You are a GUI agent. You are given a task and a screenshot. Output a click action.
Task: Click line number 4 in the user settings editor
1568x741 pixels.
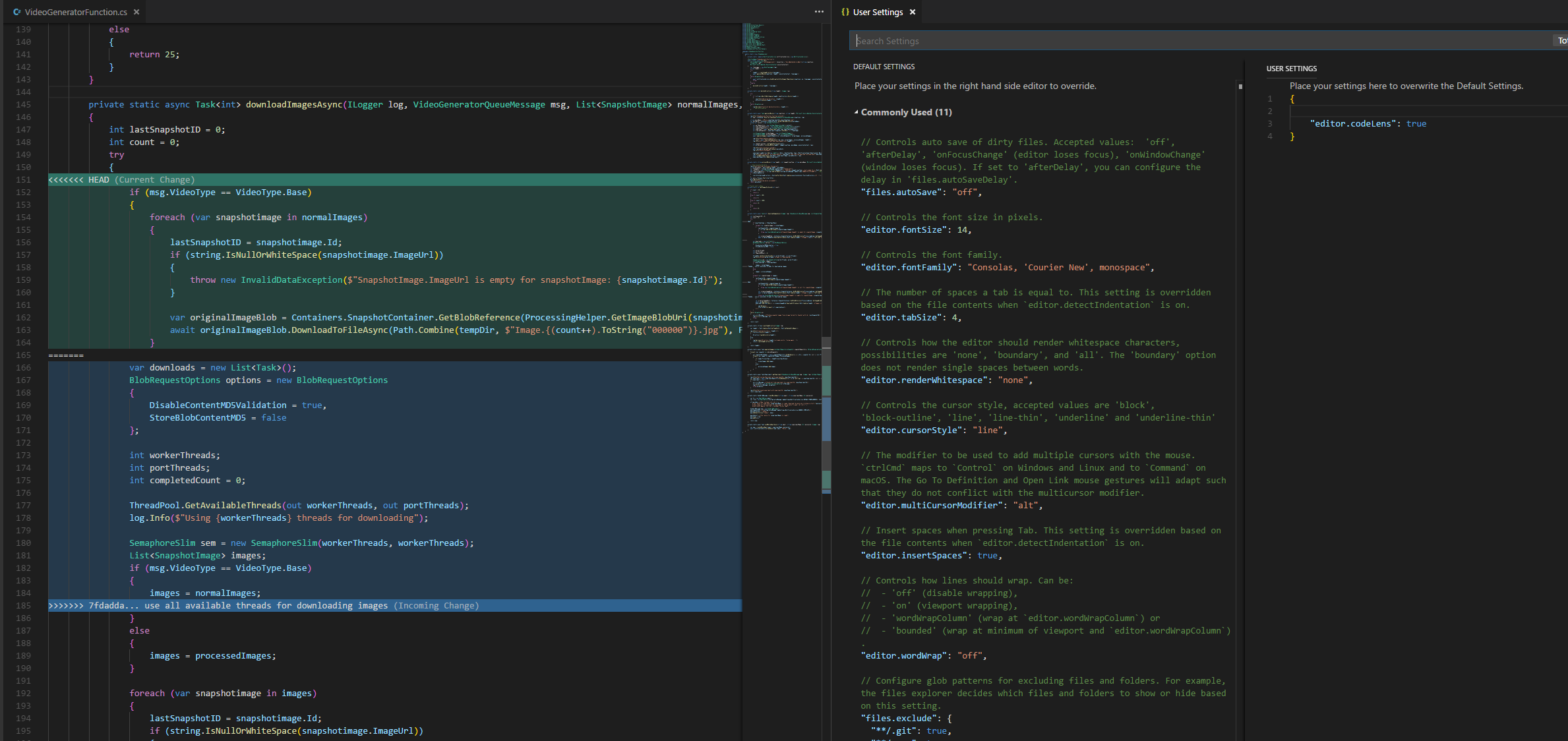tap(1270, 136)
